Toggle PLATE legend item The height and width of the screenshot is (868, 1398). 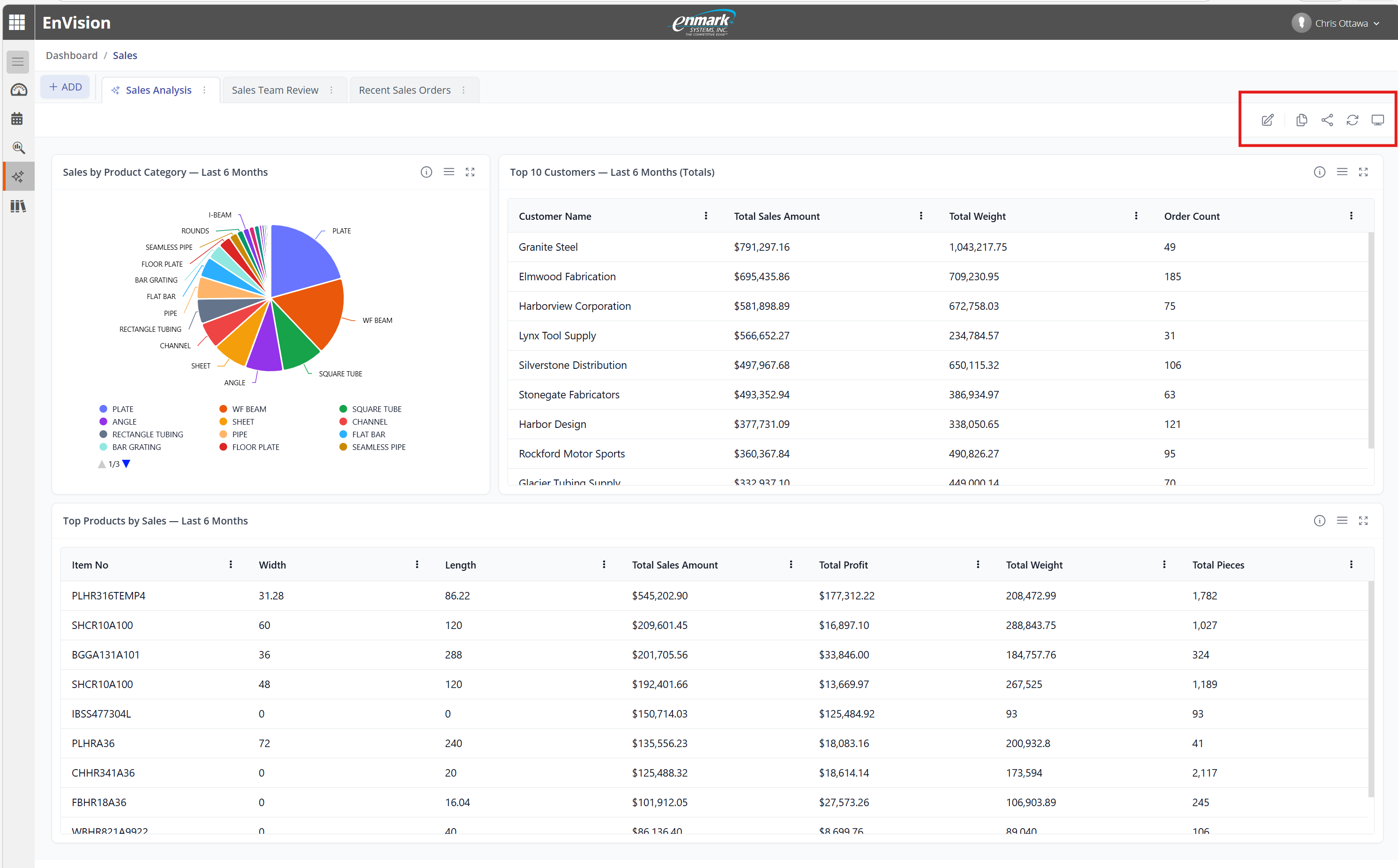[117, 409]
